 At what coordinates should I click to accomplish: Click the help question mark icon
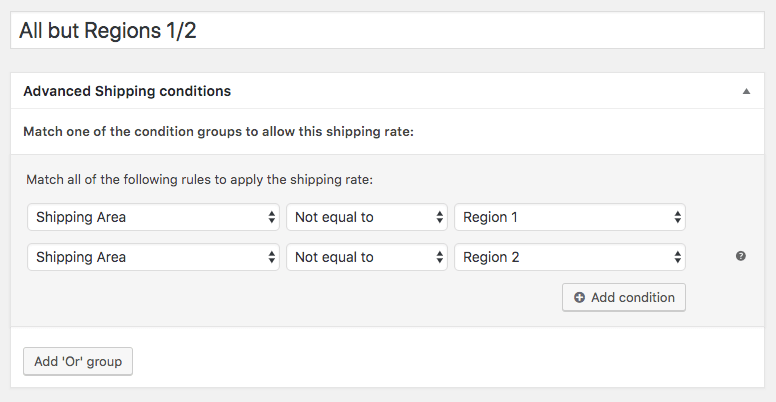740,256
